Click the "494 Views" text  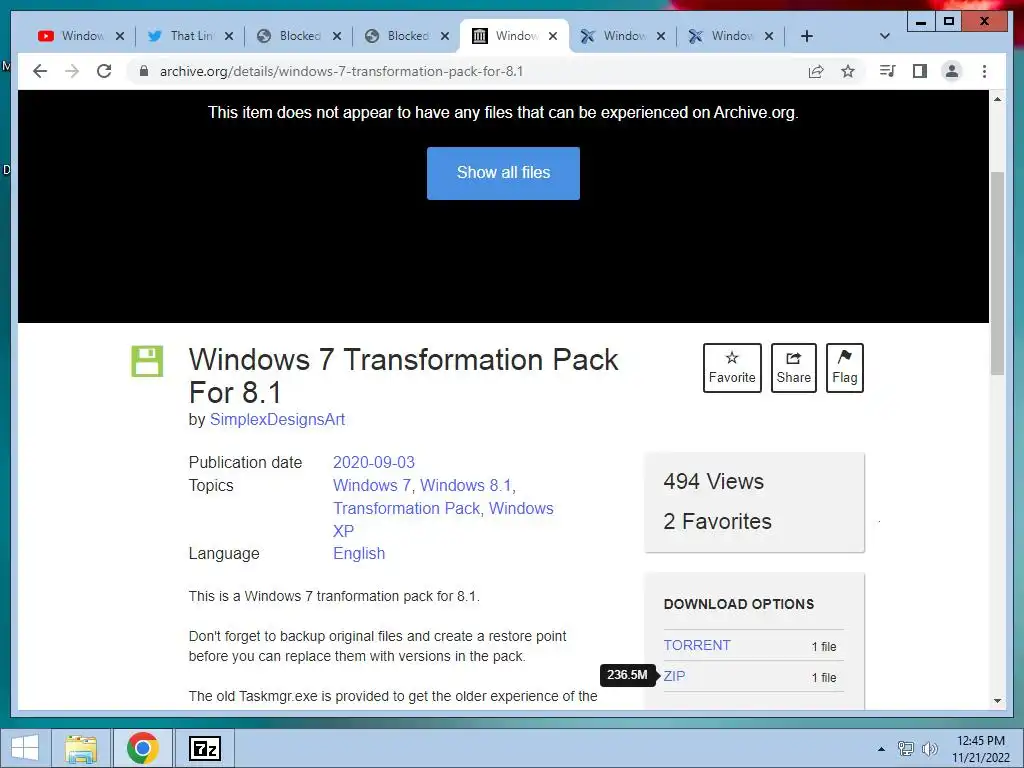pos(713,481)
